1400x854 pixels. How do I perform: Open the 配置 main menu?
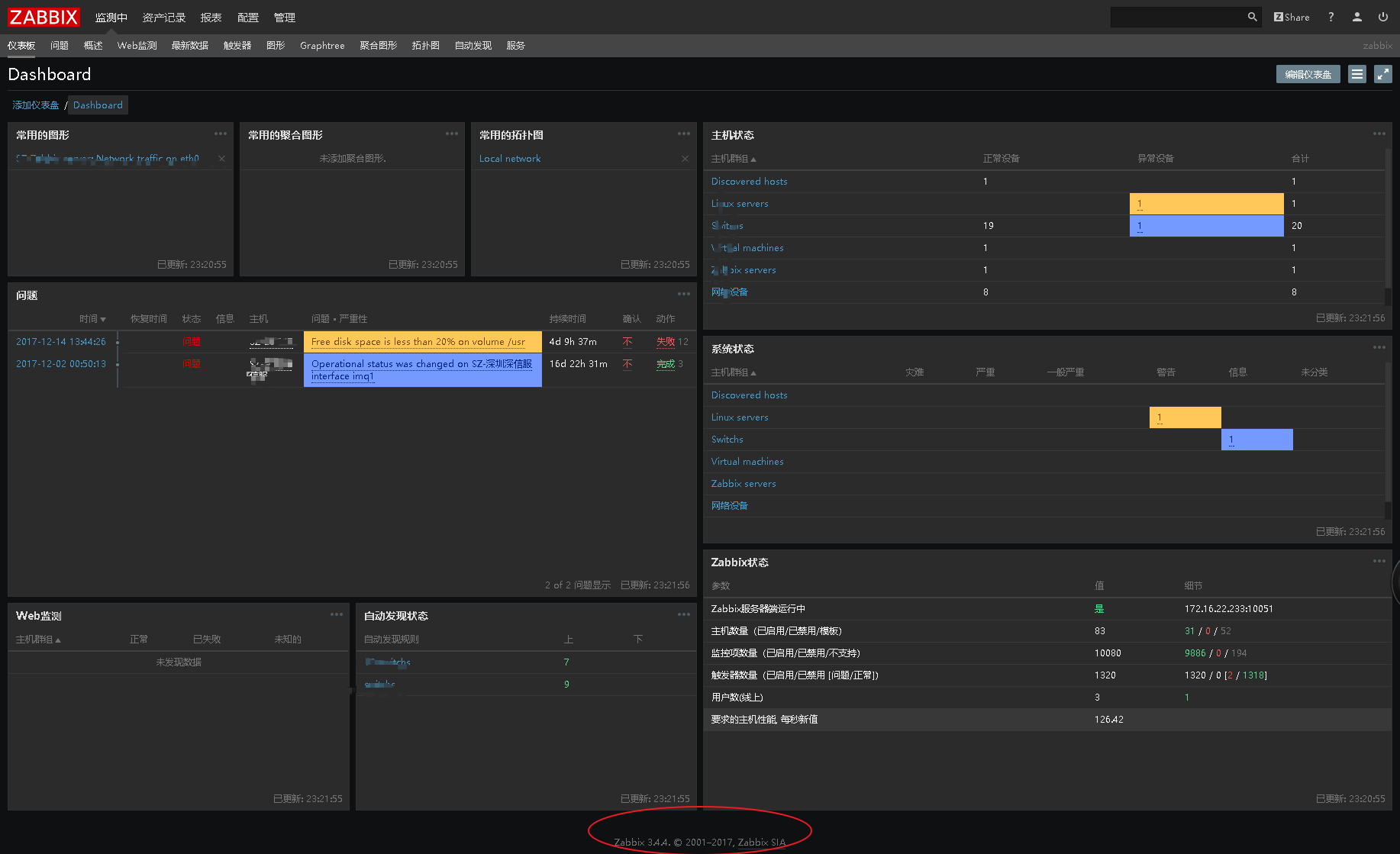click(248, 18)
